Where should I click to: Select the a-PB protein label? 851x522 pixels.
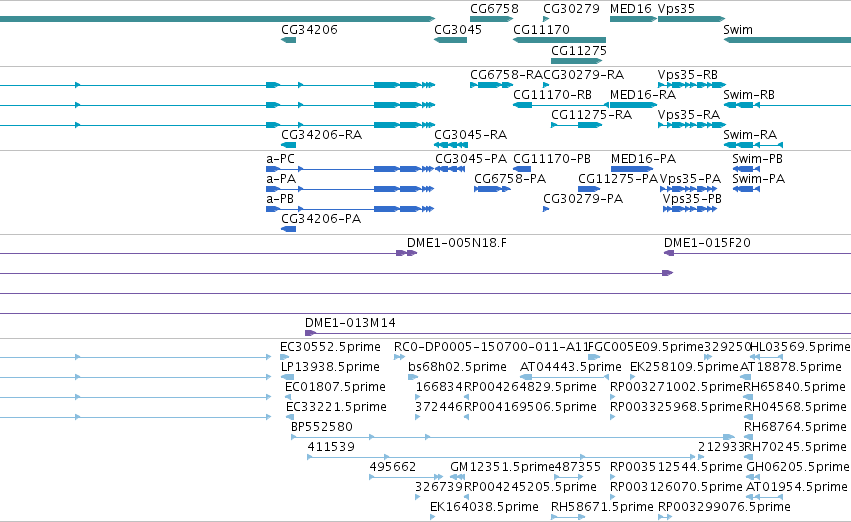click(x=280, y=200)
